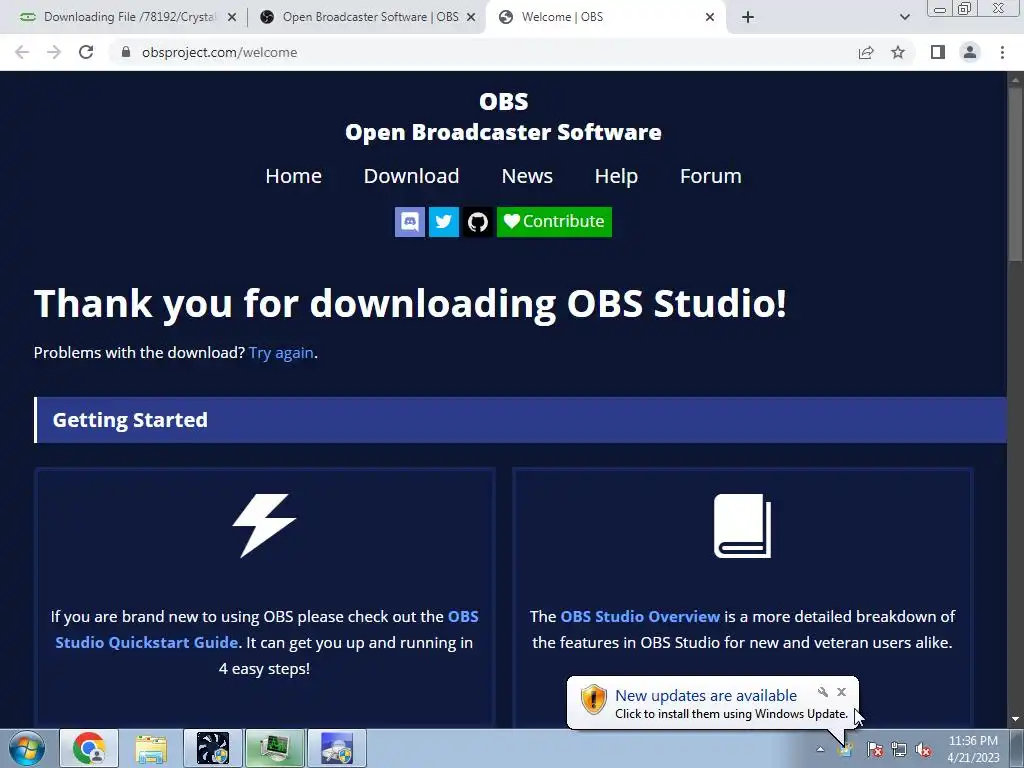The height and width of the screenshot is (768, 1024).
Task: Open File Explorer from the taskbar
Action: (151, 748)
